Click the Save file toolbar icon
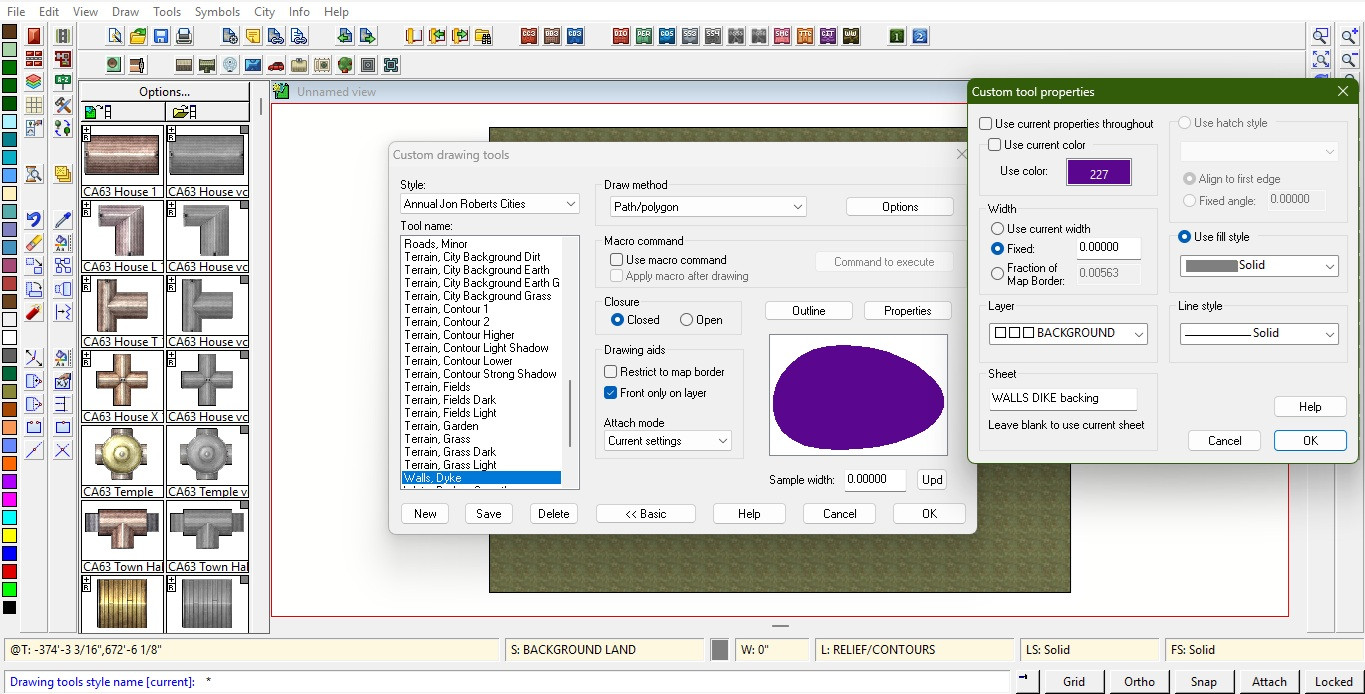1365x694 pixels. point(161,36)
